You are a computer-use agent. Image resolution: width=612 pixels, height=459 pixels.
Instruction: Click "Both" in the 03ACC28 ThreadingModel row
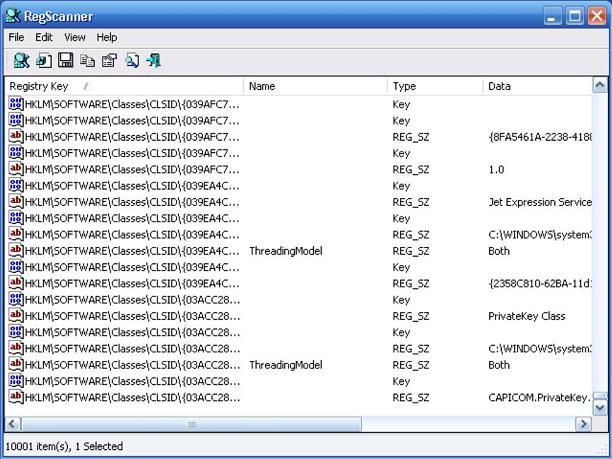[x=499, y=365]
